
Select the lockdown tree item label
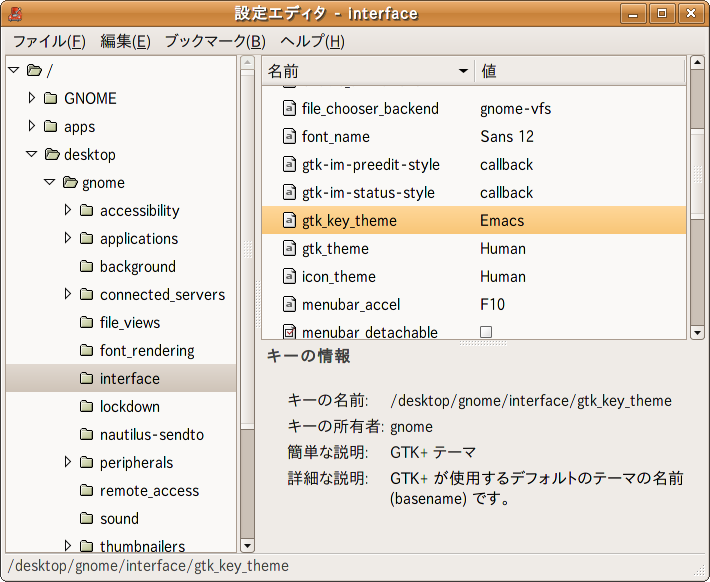(x=130, y=406)
